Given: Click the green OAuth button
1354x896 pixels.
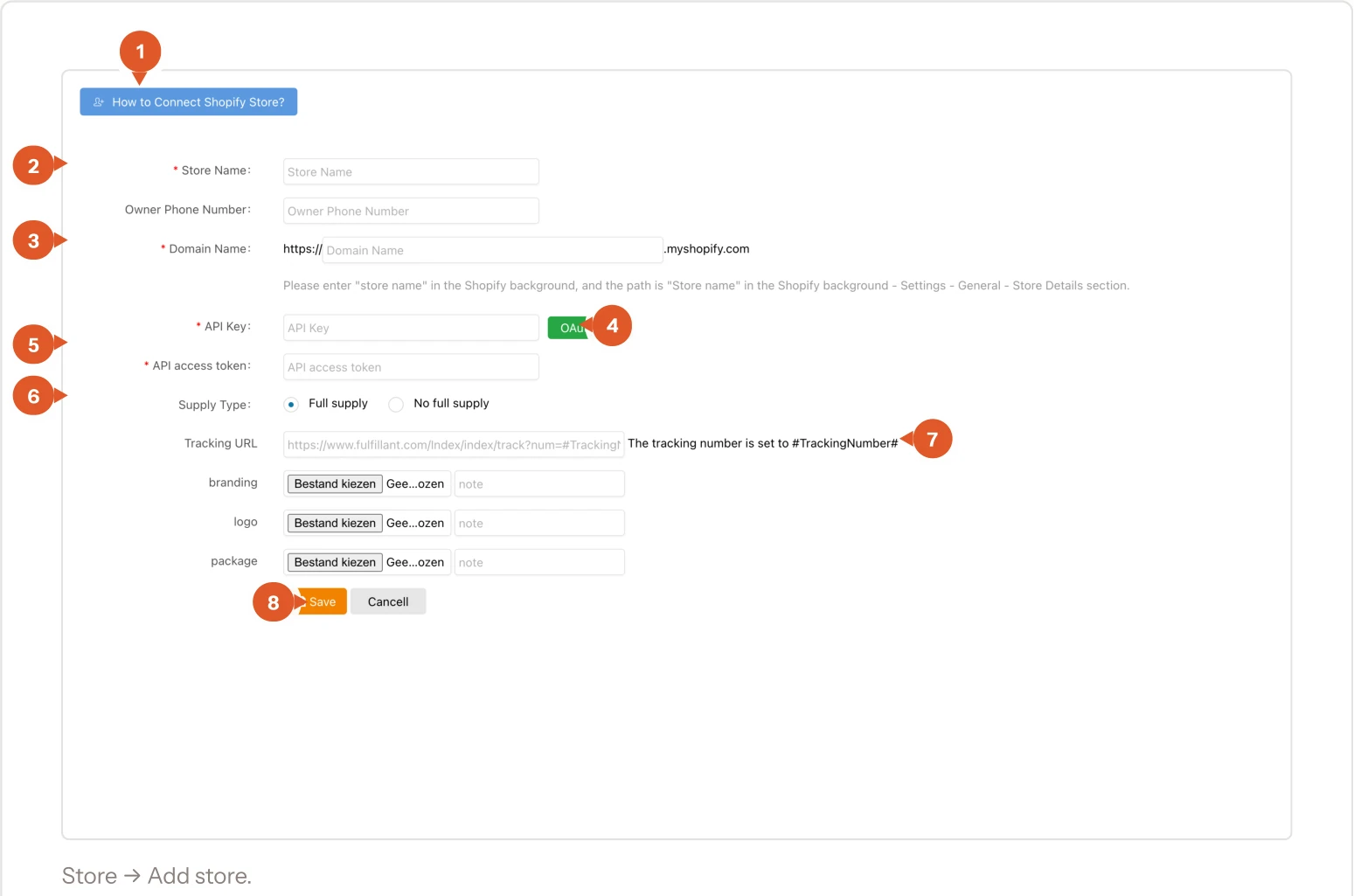Looking at the screenshot, I should click(568, 328).
